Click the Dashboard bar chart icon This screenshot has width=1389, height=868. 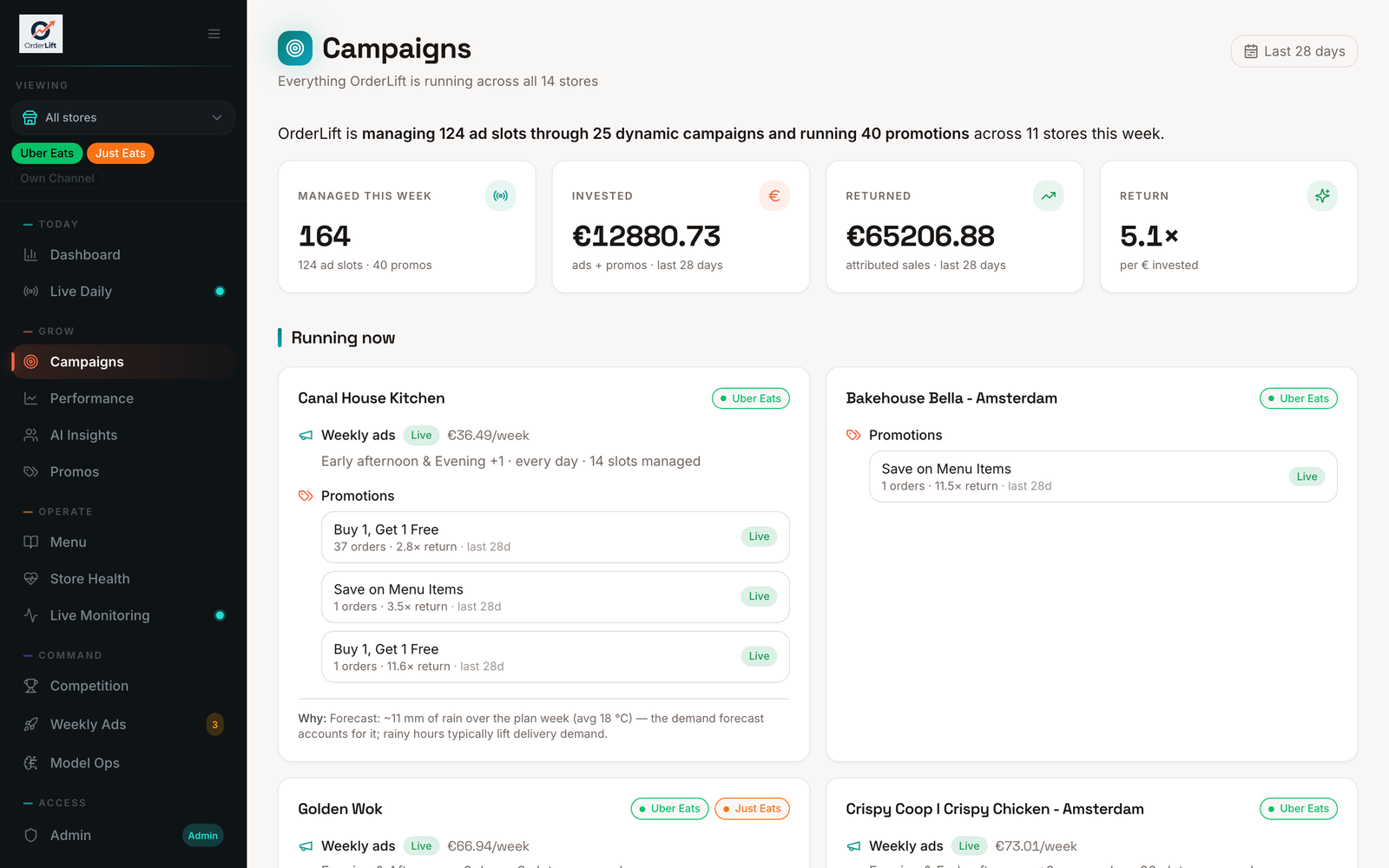pyautogui.click(x=30, y=254)
